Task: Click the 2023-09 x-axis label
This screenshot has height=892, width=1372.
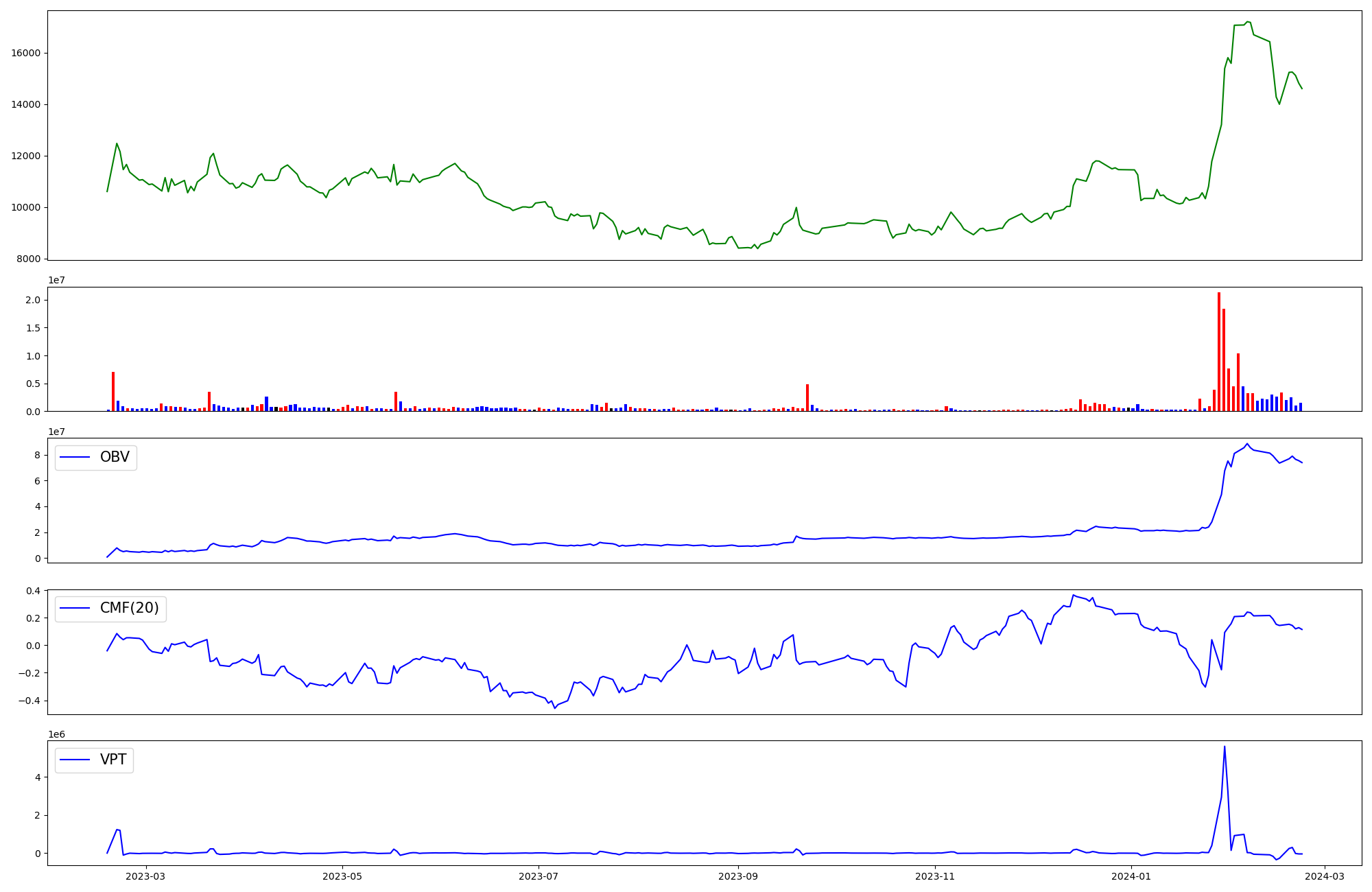Action: point(738,876)
